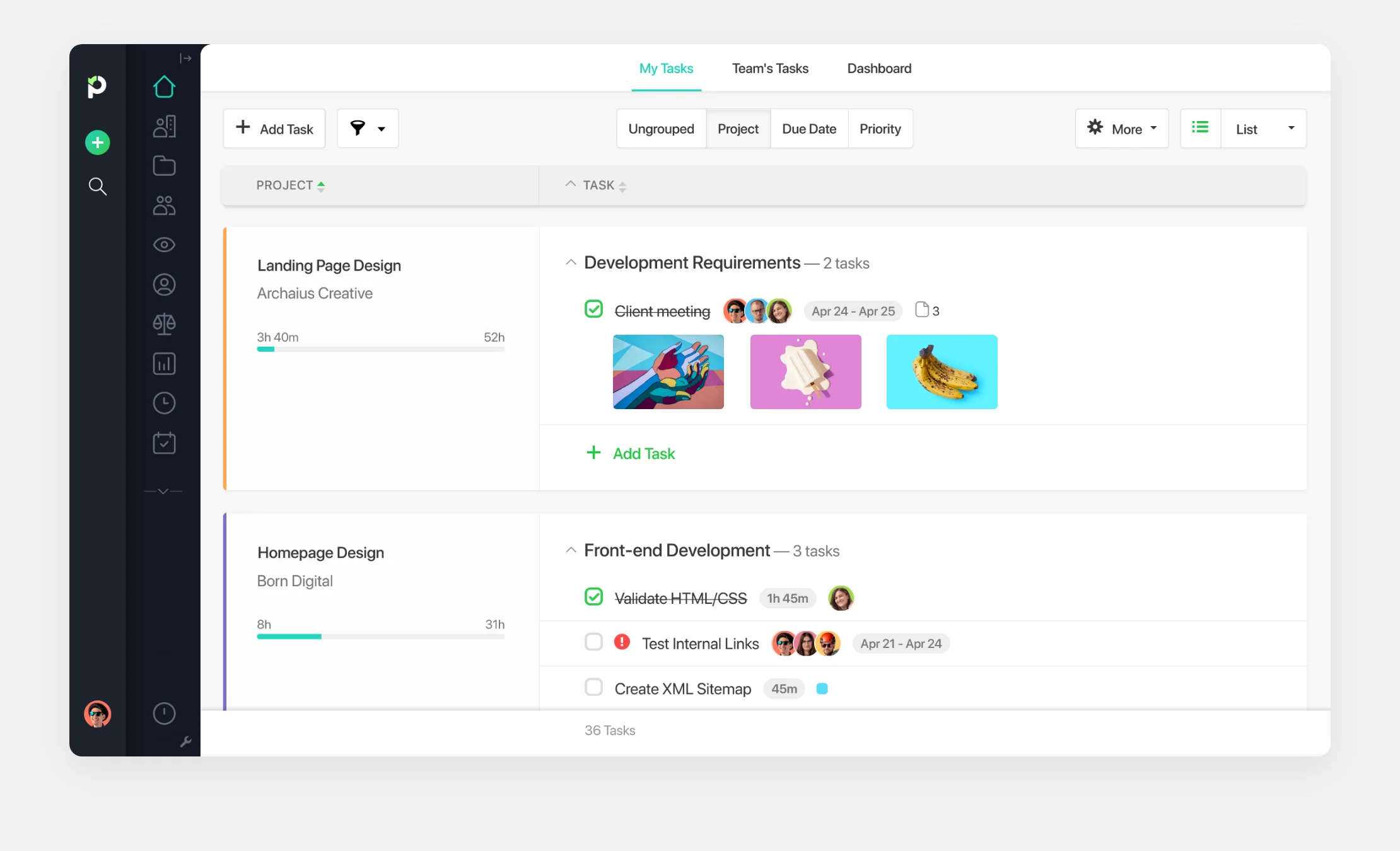Click the 45m time badge
The image size is (1400, 851).
click(784, 689)
